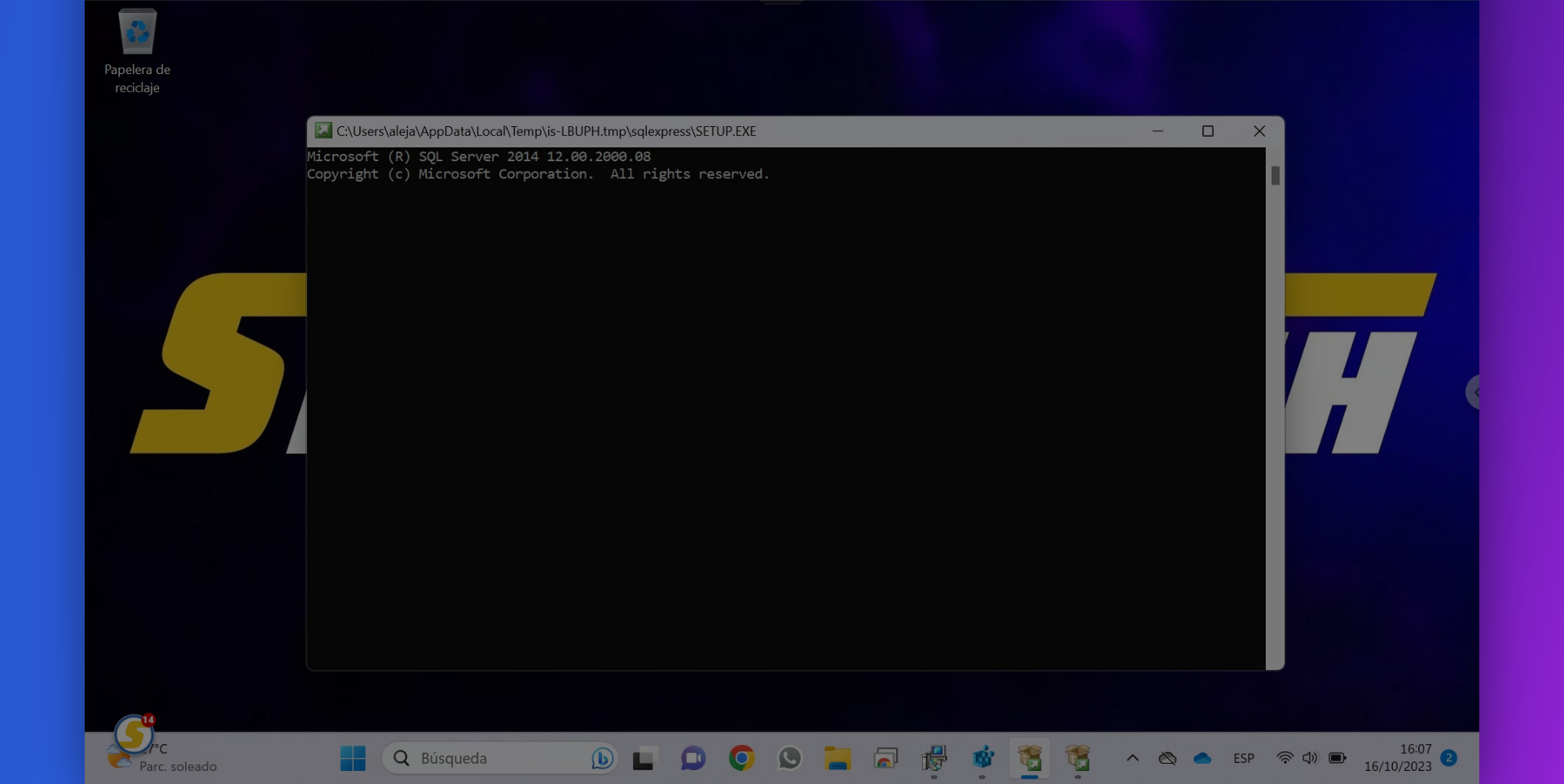Viewport: 1564px width, 784px height.
Task: Switch to the second setup box taskbar icon
Action: 1078,758
